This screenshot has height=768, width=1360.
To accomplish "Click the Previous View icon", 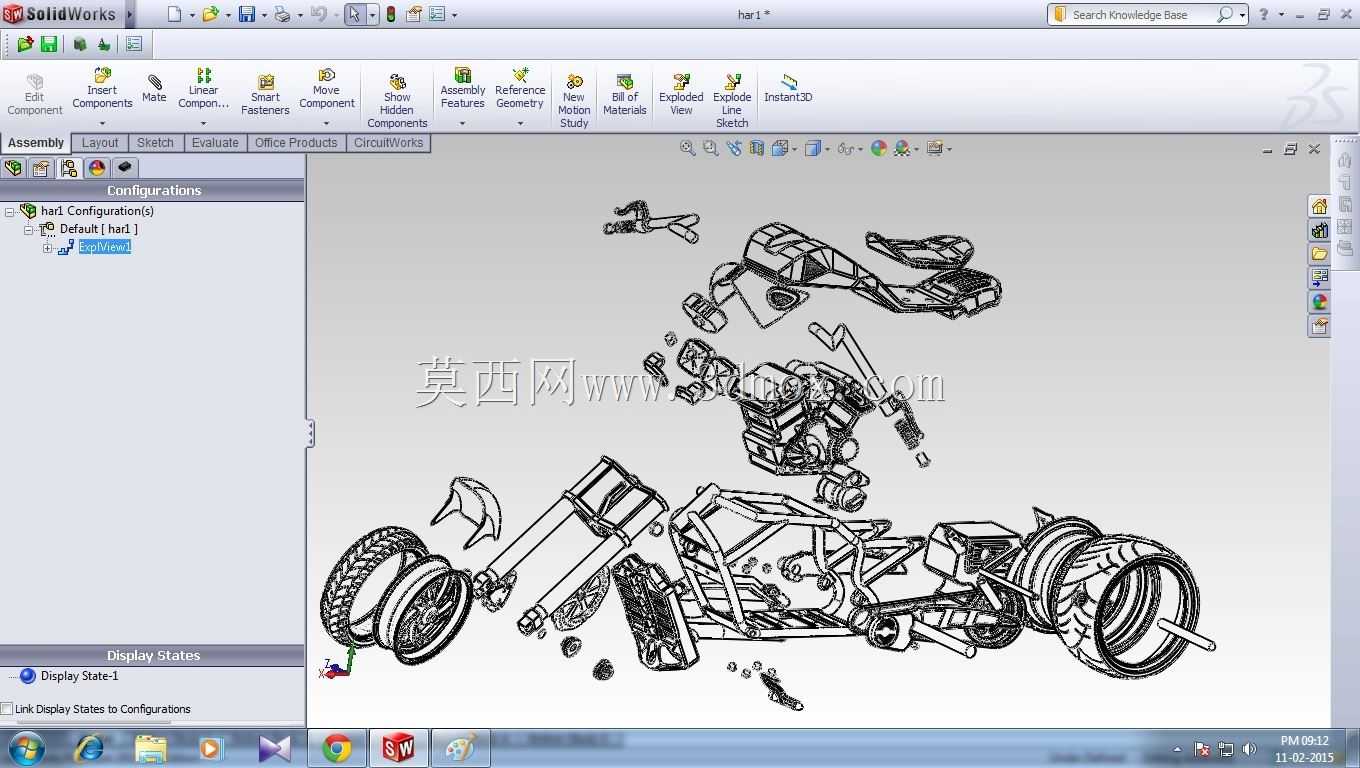I will [x=734, y=148].
